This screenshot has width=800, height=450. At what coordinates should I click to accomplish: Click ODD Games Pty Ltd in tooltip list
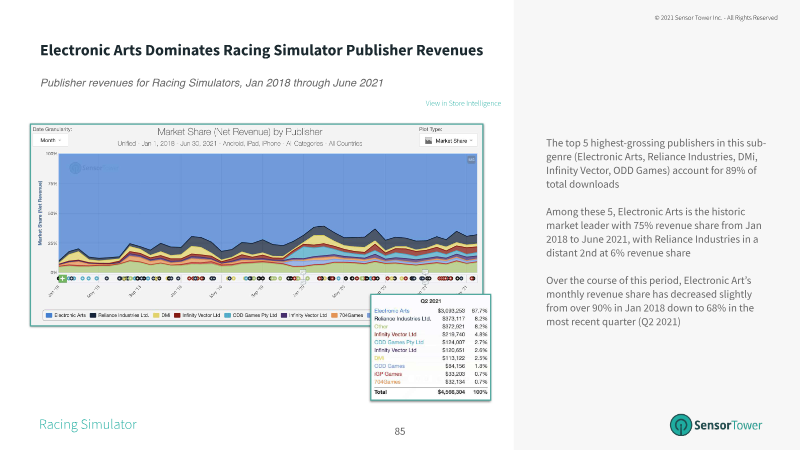(x=399, y=342)
